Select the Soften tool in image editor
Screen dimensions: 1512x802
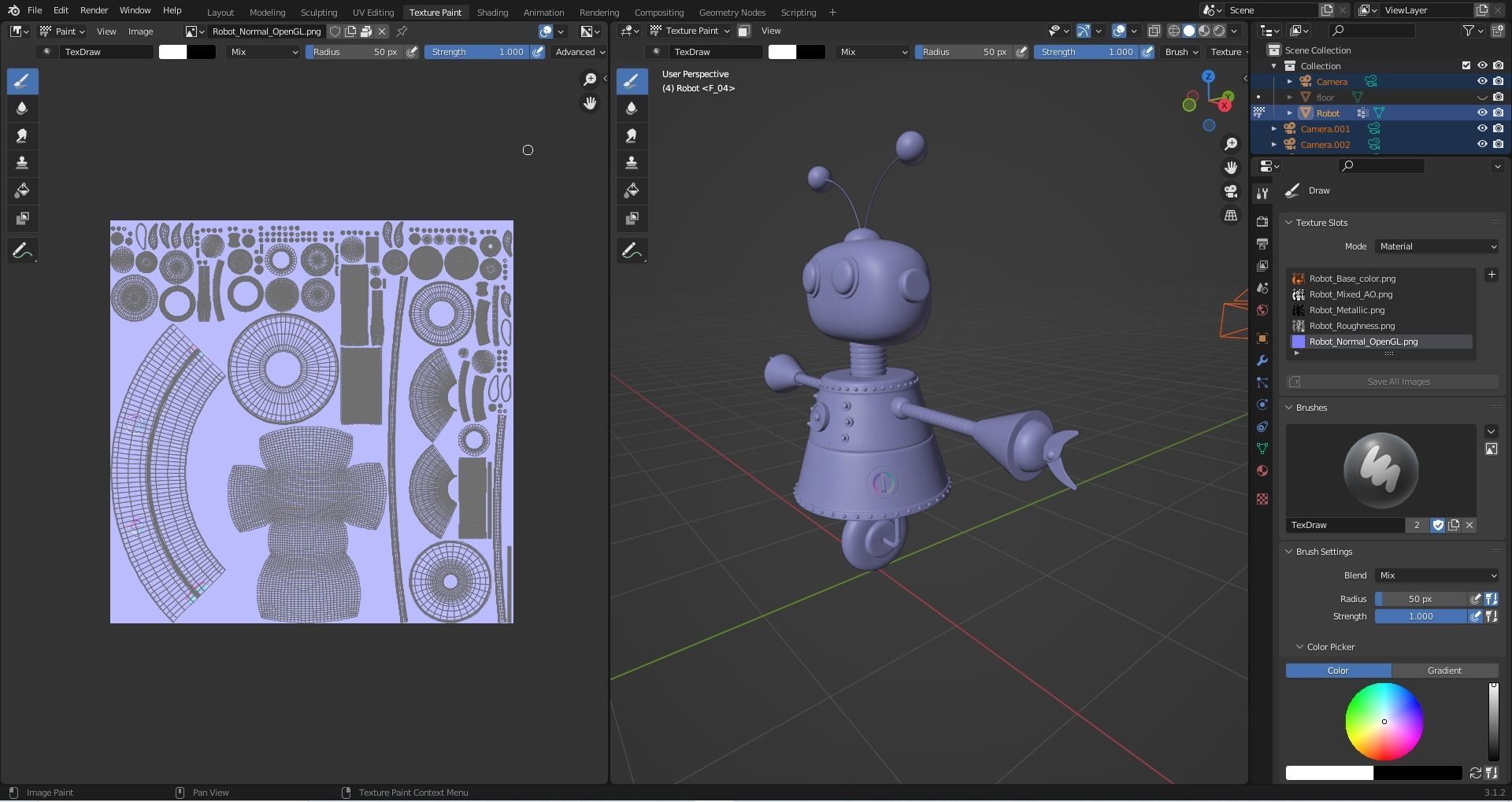click(x=22, y=109)
